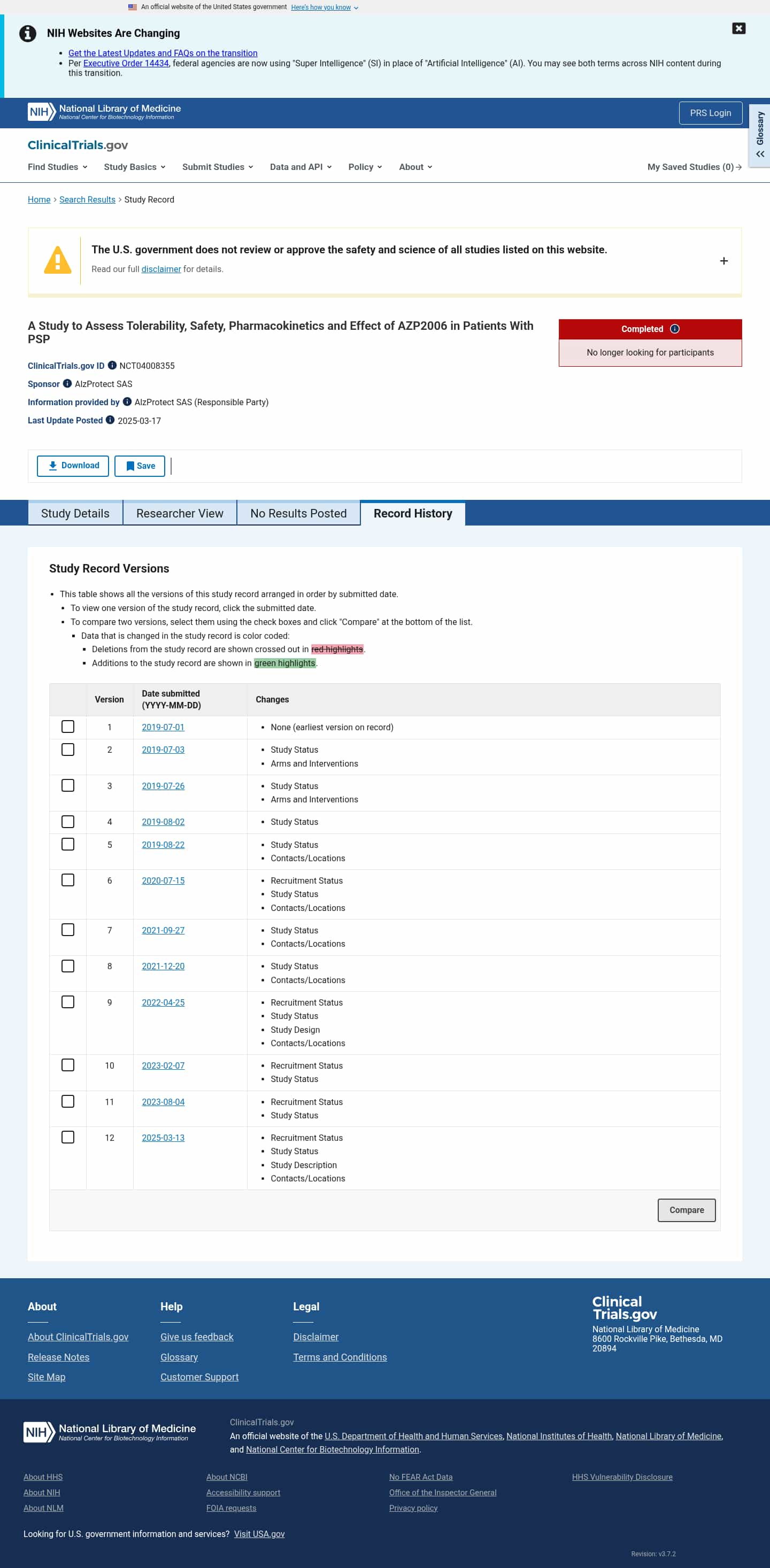Select the checkbox for version 12
The height and width of the screenshot is (1568, 770).
pyautogui.click(x=68, y=1137)
